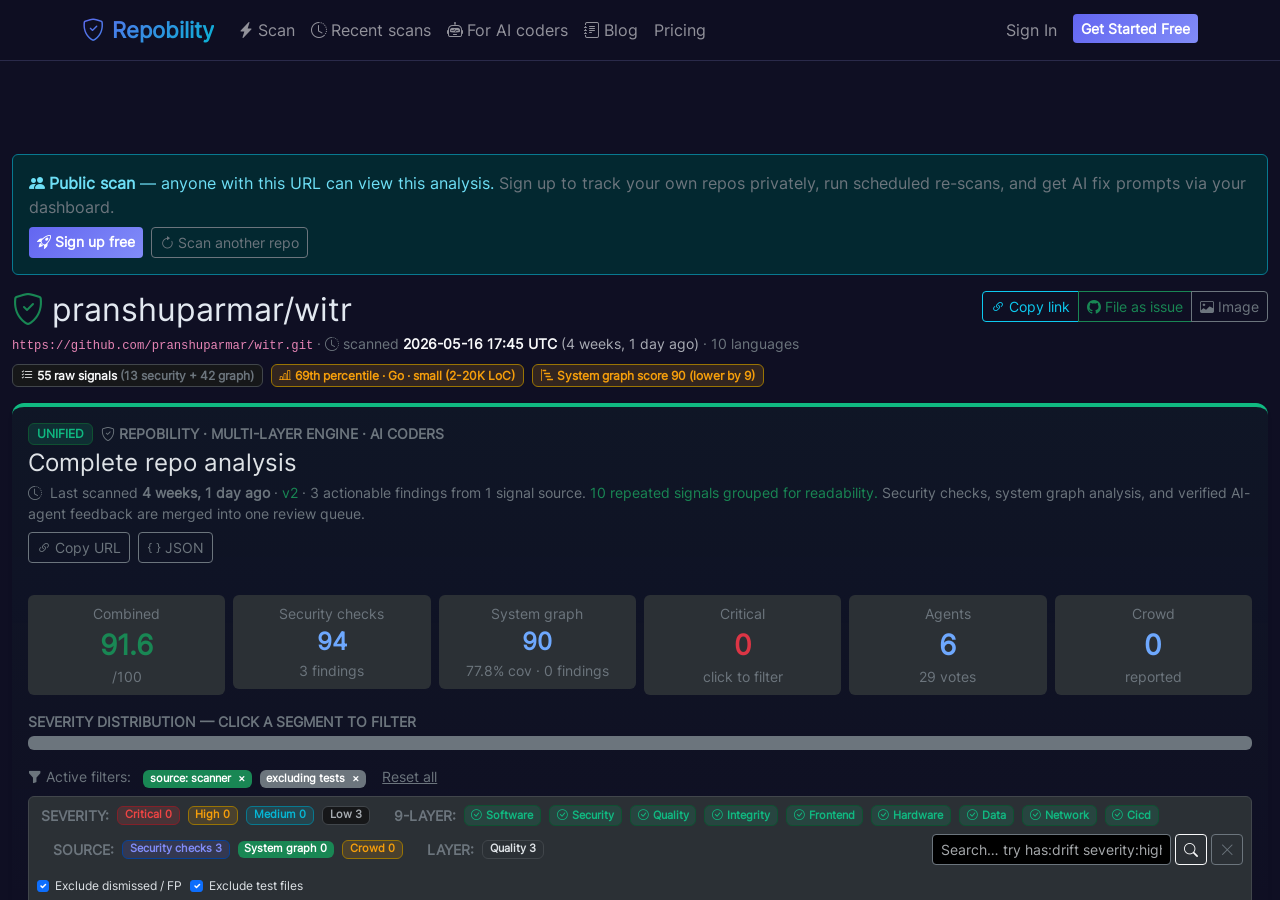
Task: Copy the scan link
Action: click(1030, 307)
